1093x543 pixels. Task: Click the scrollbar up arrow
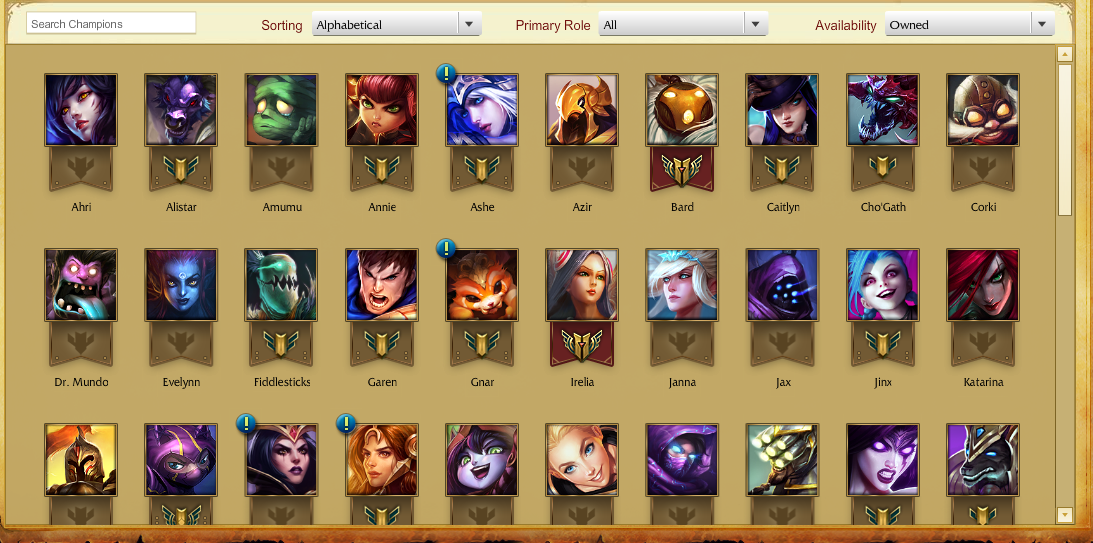coord(1064,54)
